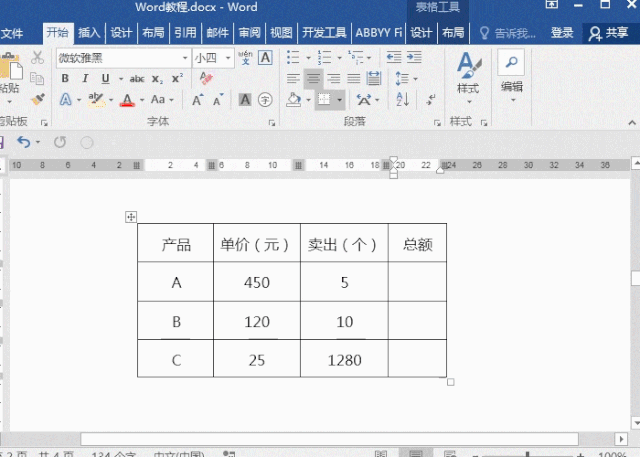This screenshot has width=640, height=457.
Task: Increase font size with grow font icon
Action: pyautogui.click(x=198, y=100)
